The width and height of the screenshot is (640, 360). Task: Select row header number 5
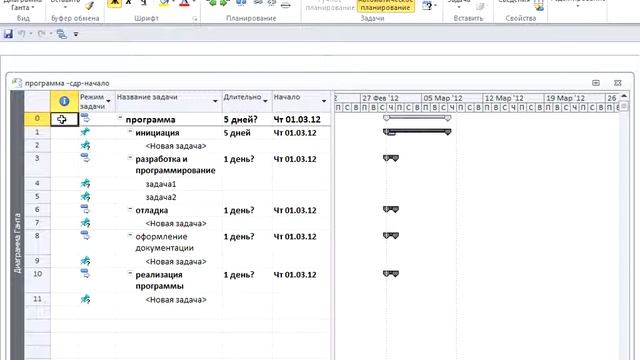(37, 197)
